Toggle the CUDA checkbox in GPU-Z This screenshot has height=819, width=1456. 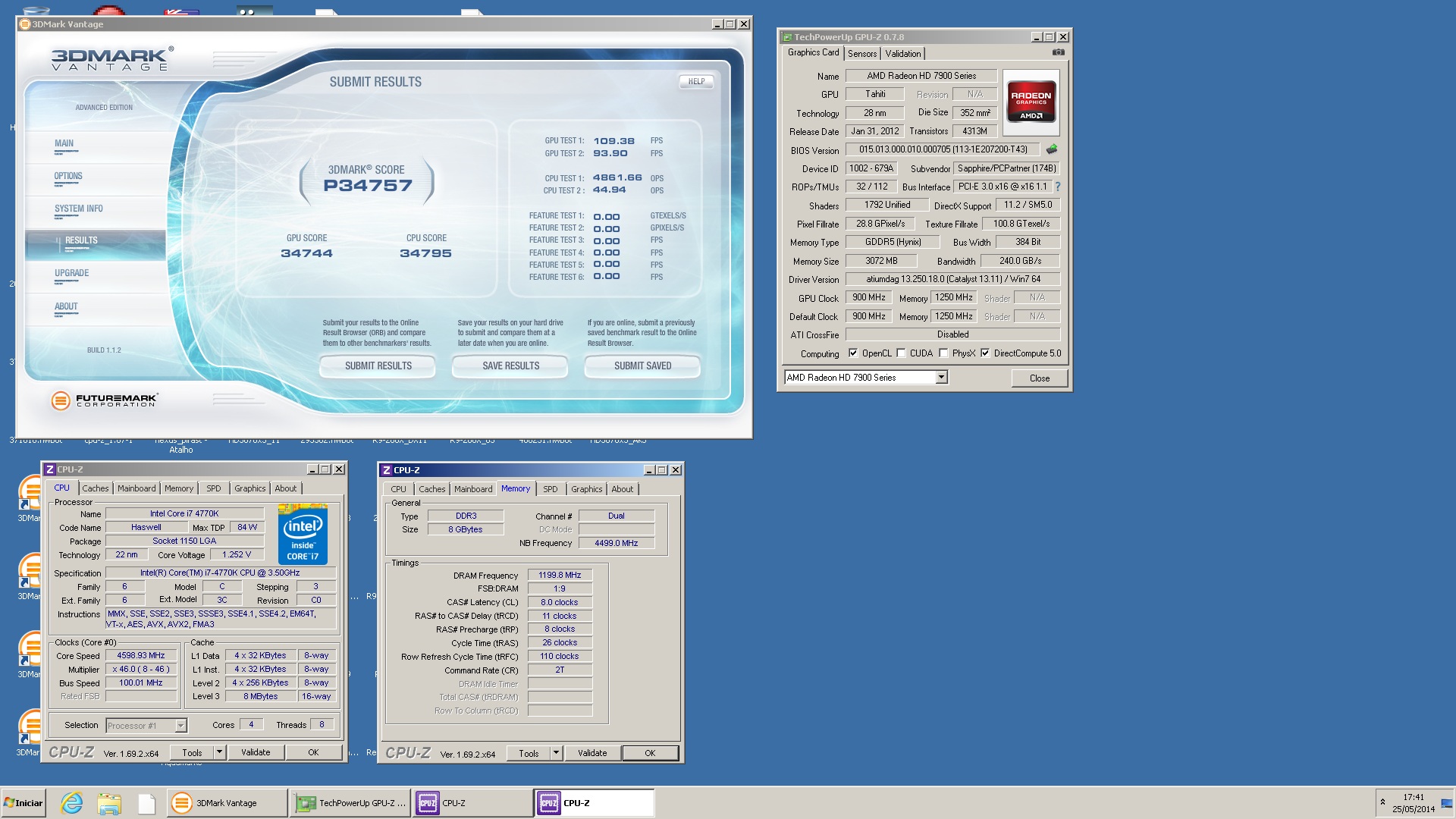(901, 353)
